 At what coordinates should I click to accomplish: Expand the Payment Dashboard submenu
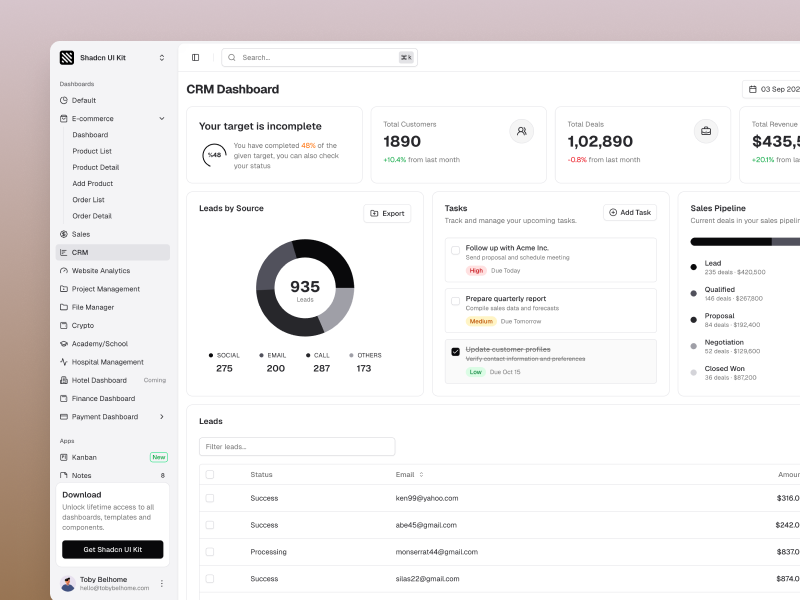(x=161, y=416)
